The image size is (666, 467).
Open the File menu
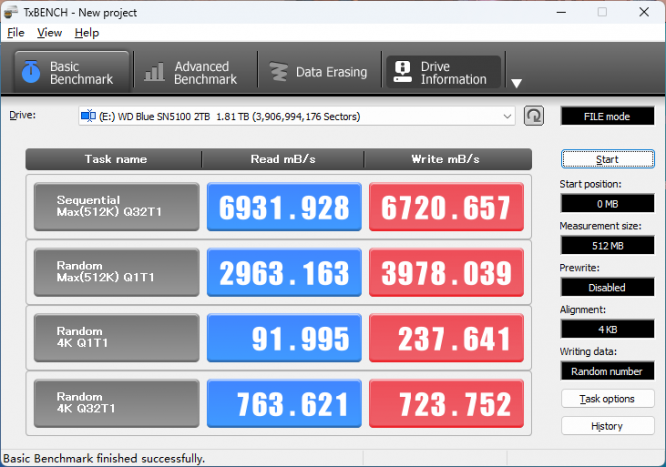[16, 33]
